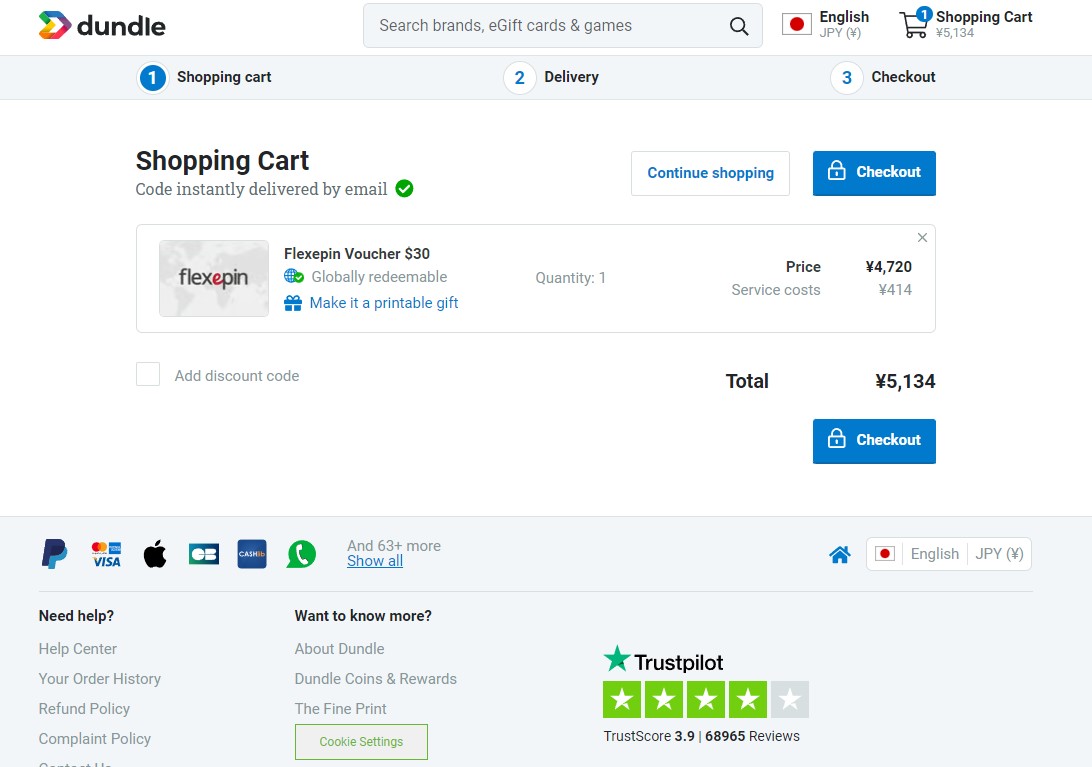Click the Quantity: 1 text
The image size is (1092, 767).
point(570,278)
